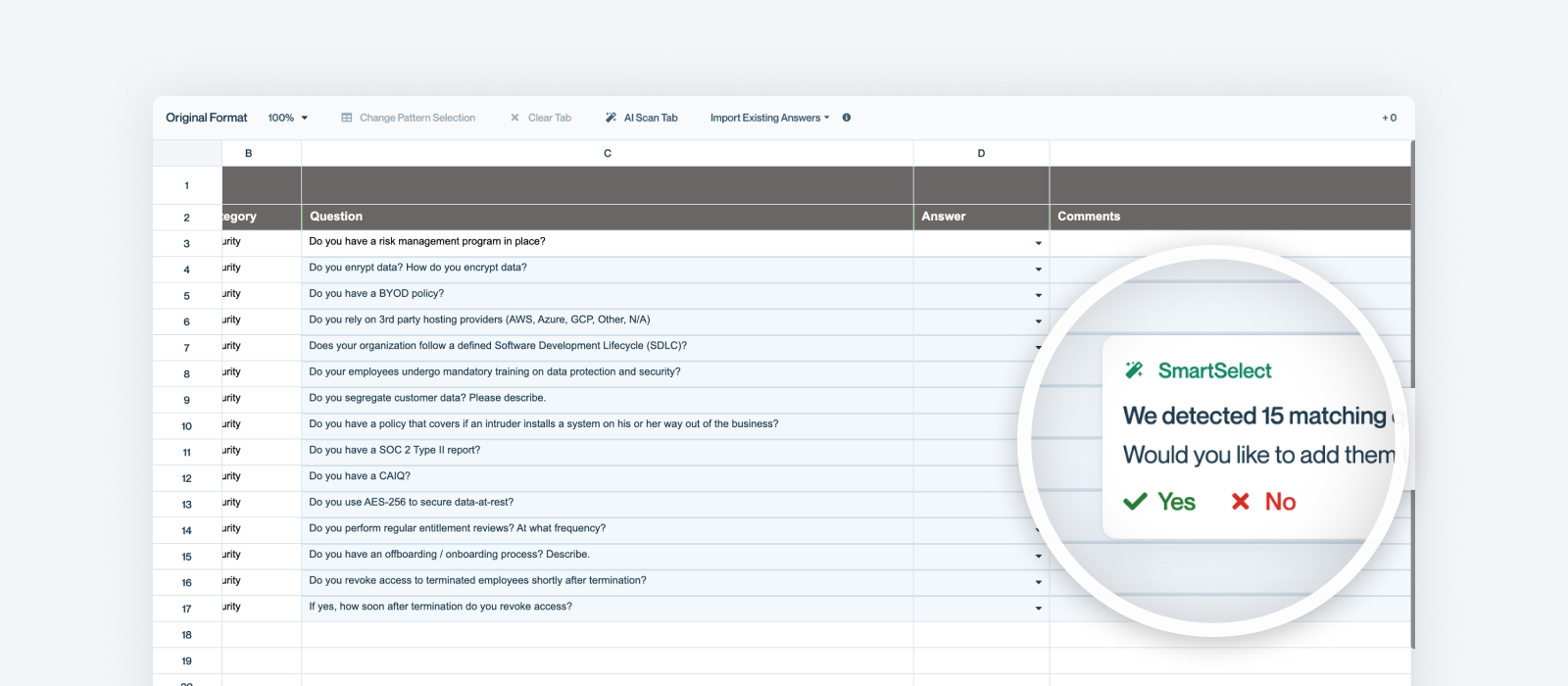Click the AI Scan Tab button

point(642,118)
